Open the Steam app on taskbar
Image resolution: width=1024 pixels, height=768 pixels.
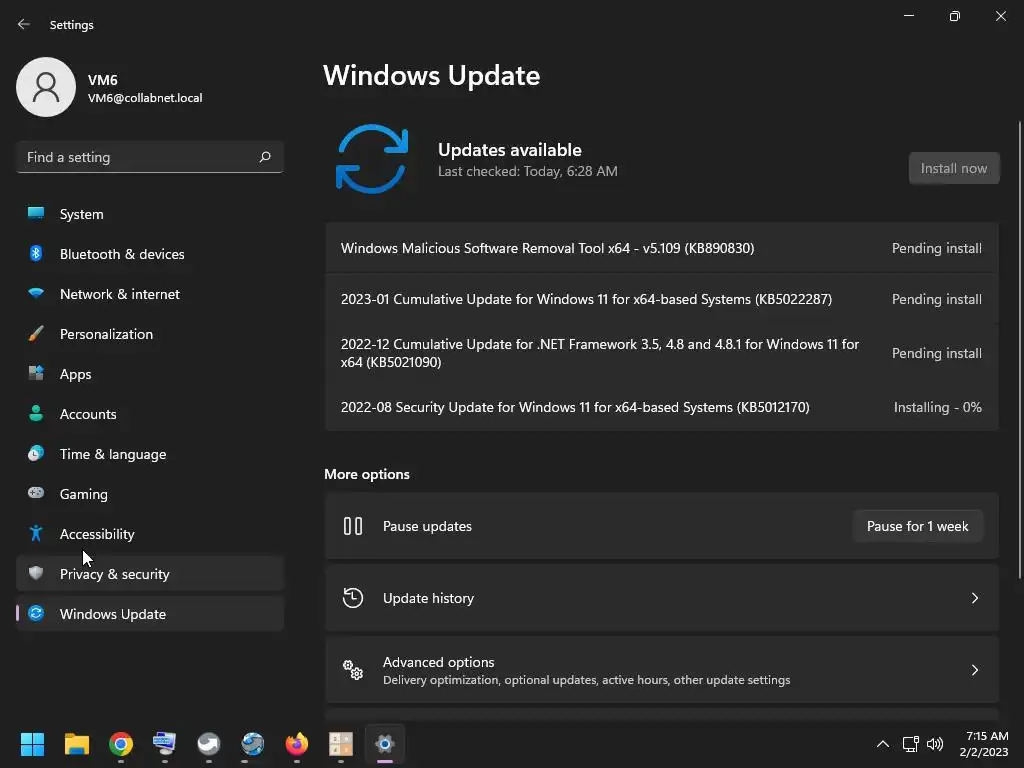(209, 744)
